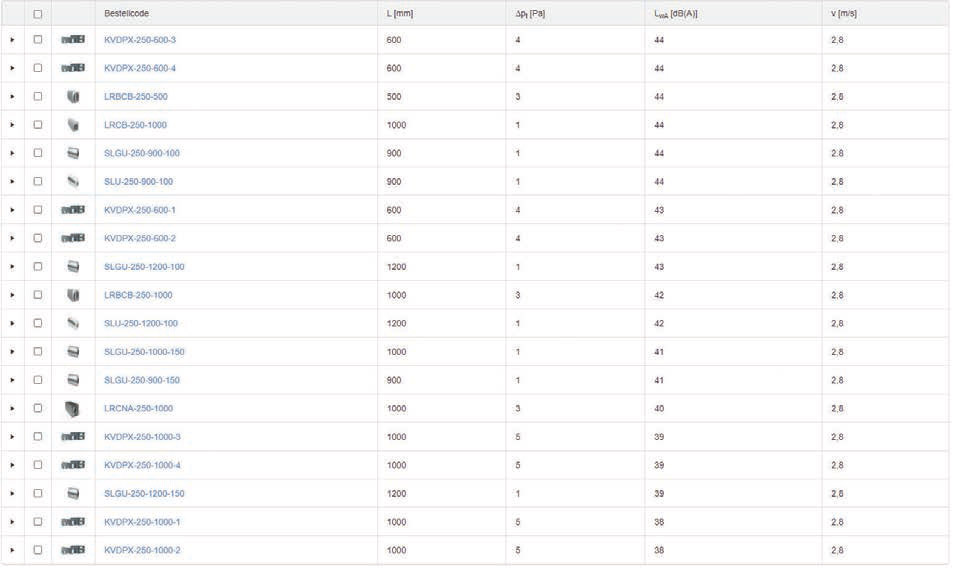Screen dimensions: 953x568
Task: Toggle the select-all checkbox in header
Action: click(x=38, y=13)
